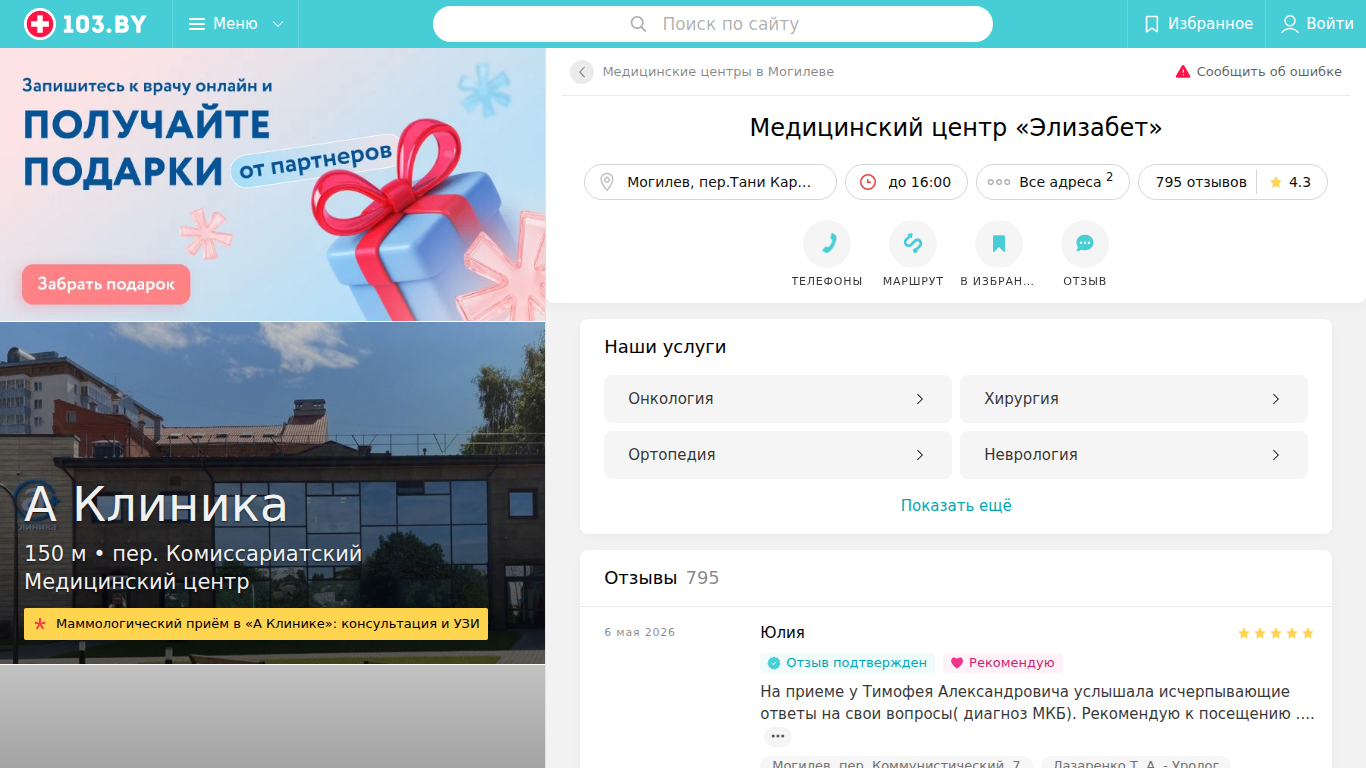Expand the Хирургия service

[1134, 399]
